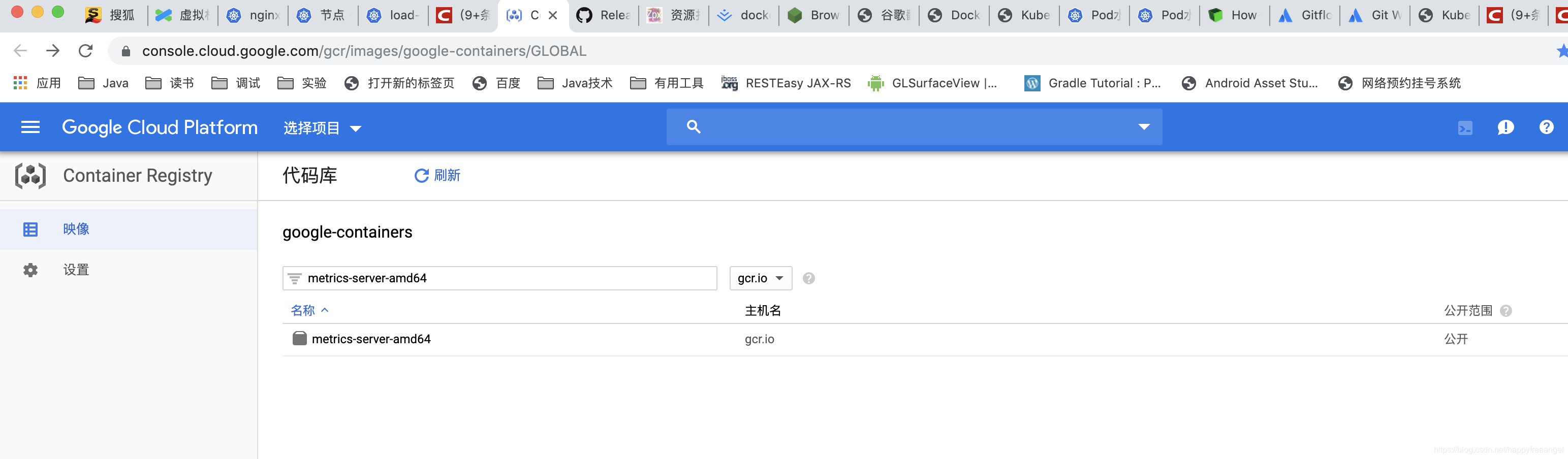Open Java bookmark folder
The image size is (1568, 459).
coord(104,83)
